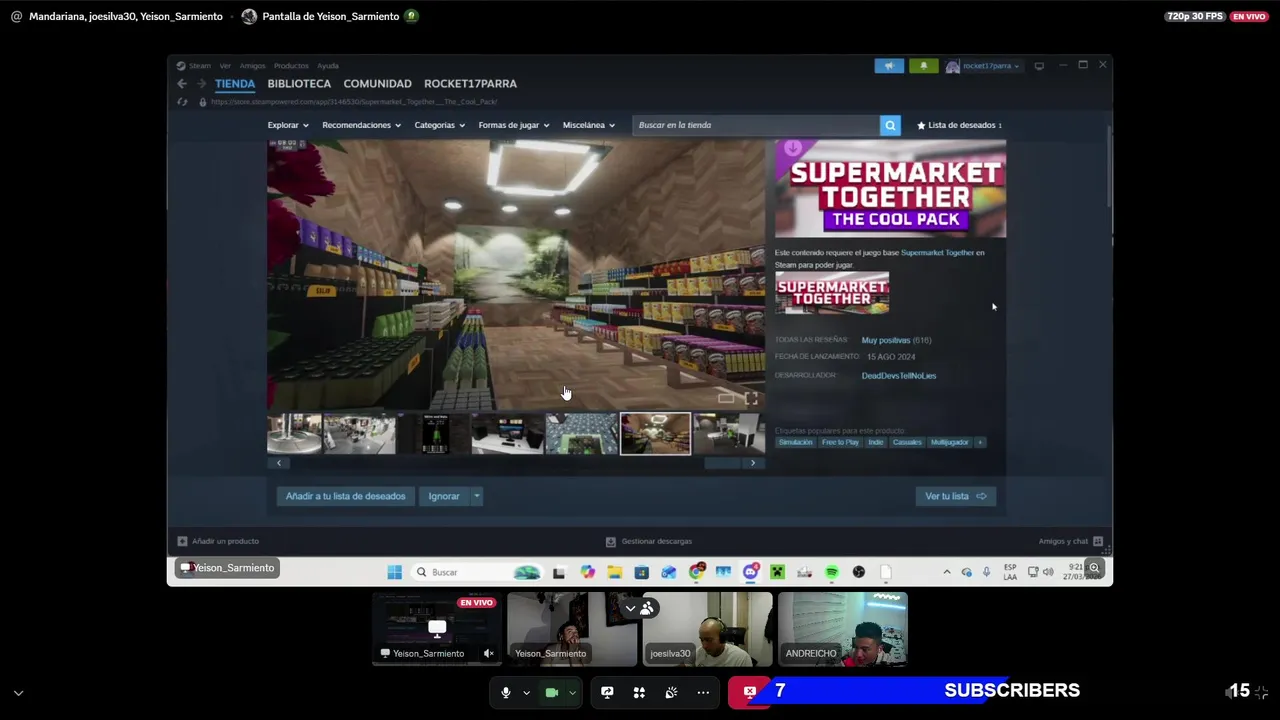Unmute Yeison_Sarmiento stream speaker icon

click(x=489, y=653)
